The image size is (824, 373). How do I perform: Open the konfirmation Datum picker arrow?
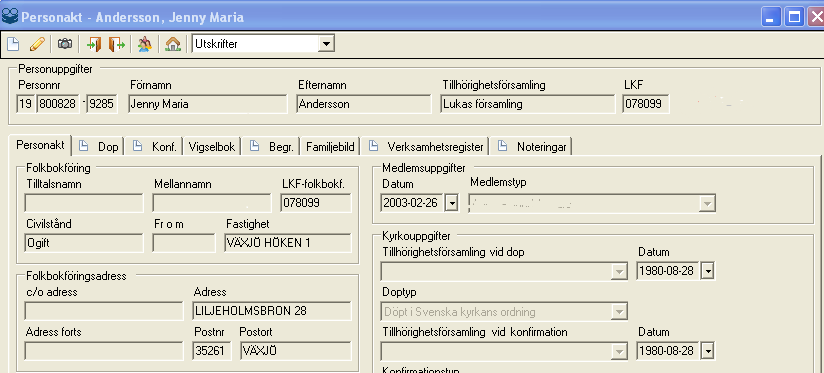[708, 351]
